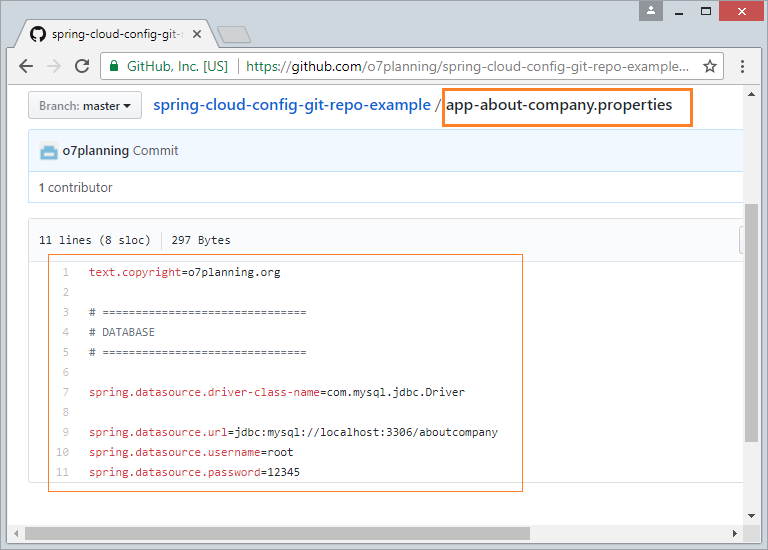Go back with the browser back arrow
This screenshot has height=550, width=768.
(26, 66)
